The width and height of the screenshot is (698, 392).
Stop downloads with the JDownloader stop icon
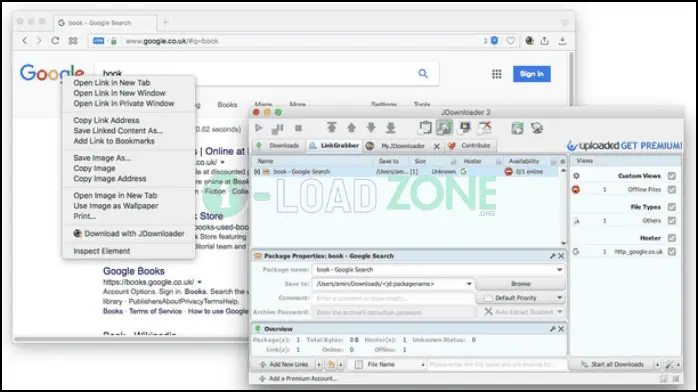pos(298,128)
